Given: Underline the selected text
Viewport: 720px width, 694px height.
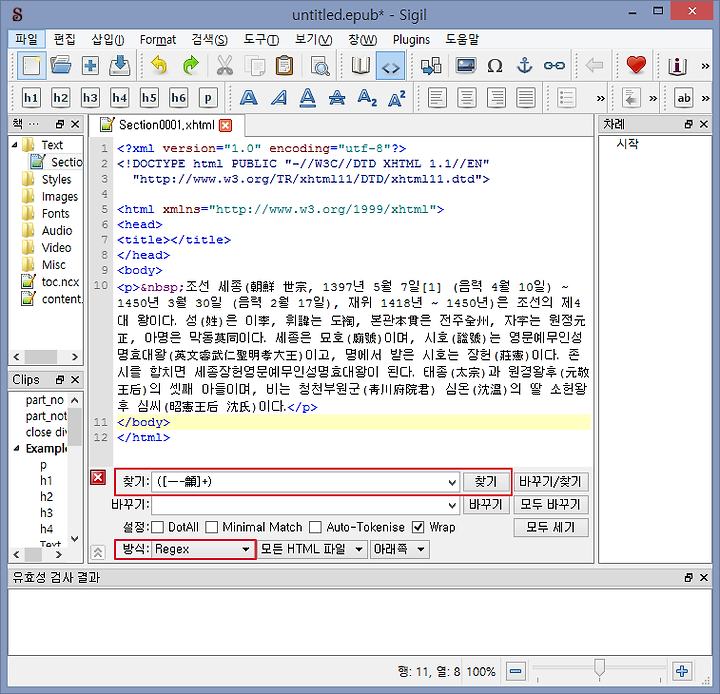Looking at the screenshot, I should click(308, 98).
